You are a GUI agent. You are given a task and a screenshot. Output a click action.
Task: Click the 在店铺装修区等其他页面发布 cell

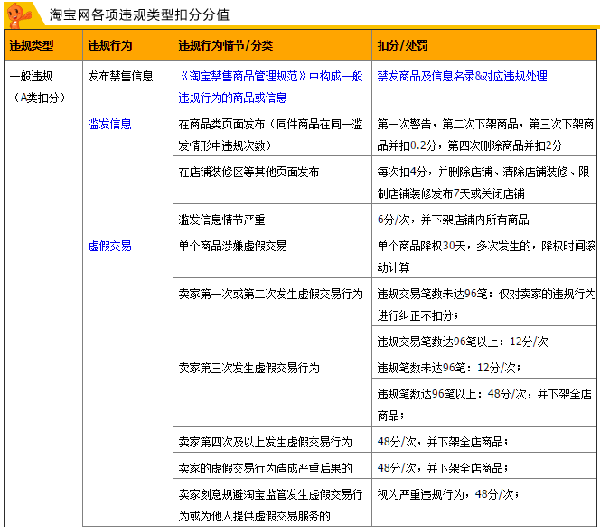pos(249,172)
